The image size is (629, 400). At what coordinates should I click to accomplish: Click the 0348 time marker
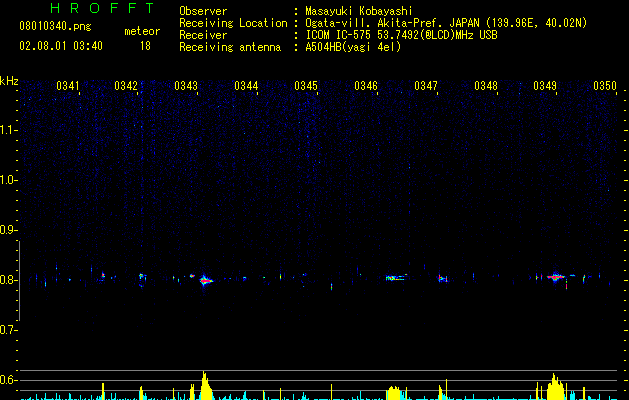(x=486, y=86)
